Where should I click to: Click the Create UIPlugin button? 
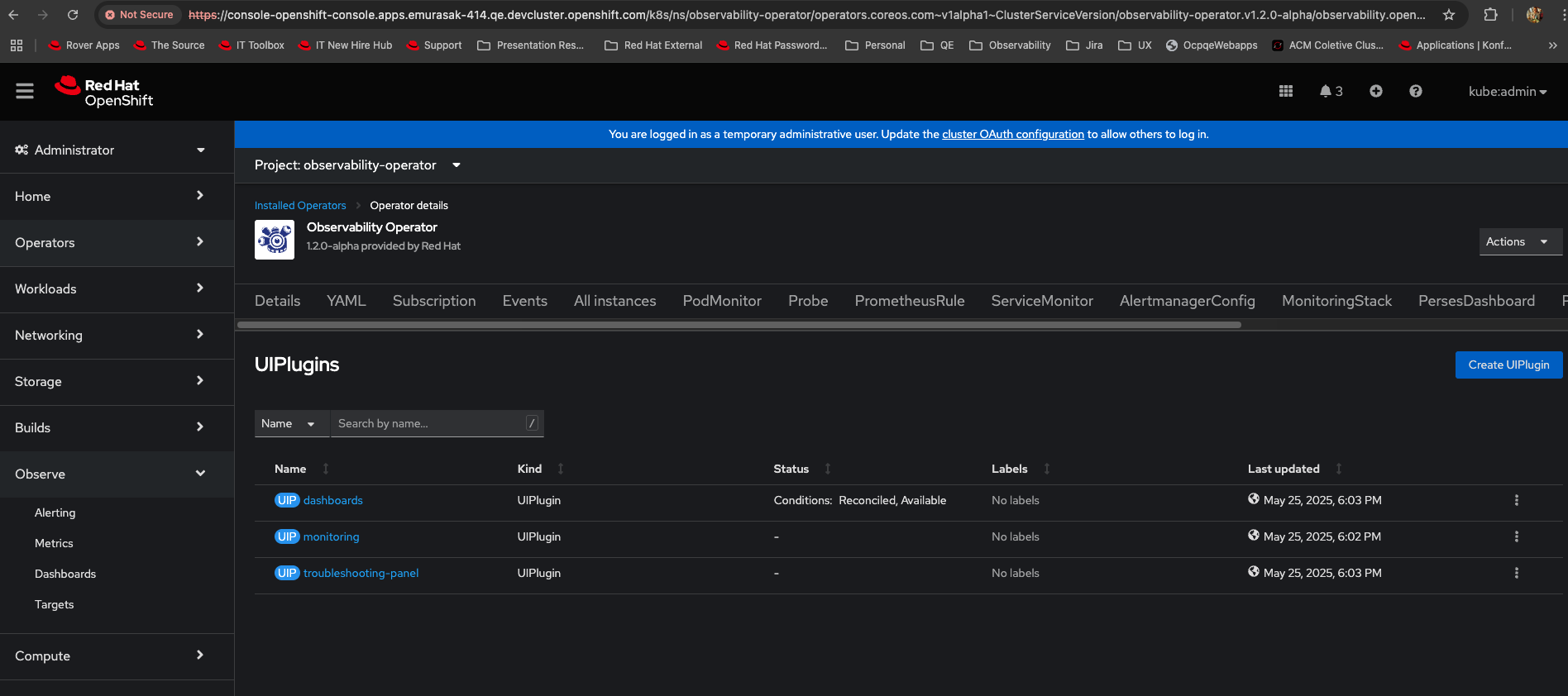coord(1508,365)
